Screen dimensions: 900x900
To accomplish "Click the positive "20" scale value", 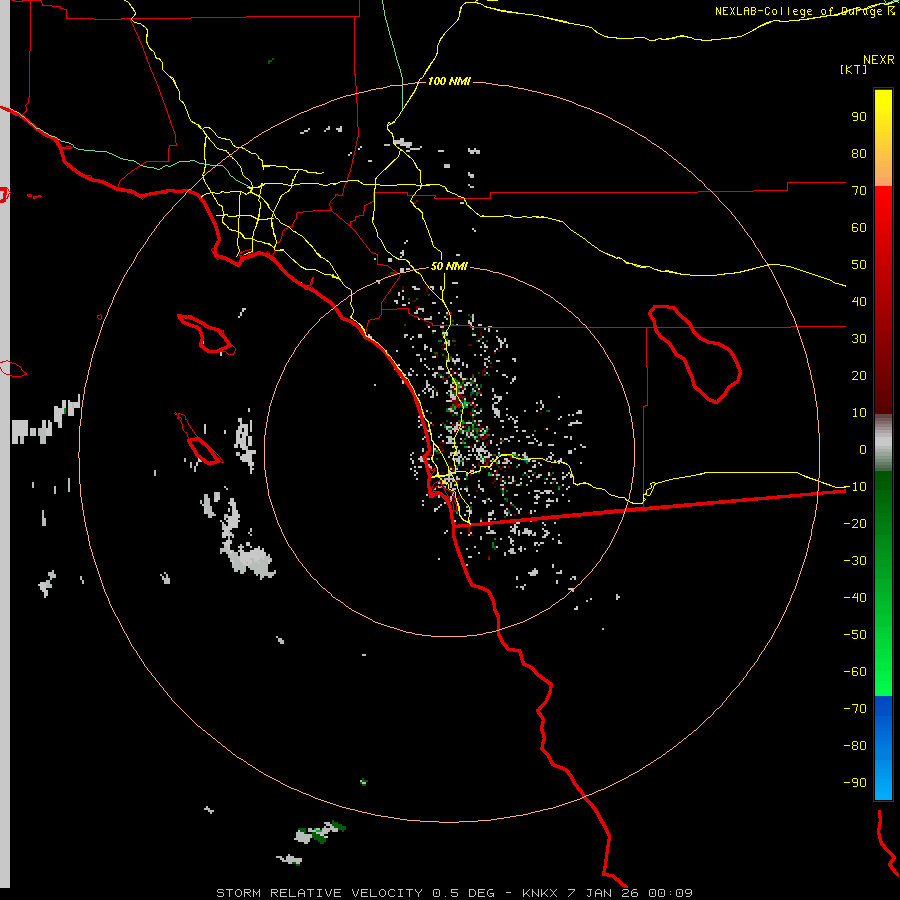I will pos(859,375).
